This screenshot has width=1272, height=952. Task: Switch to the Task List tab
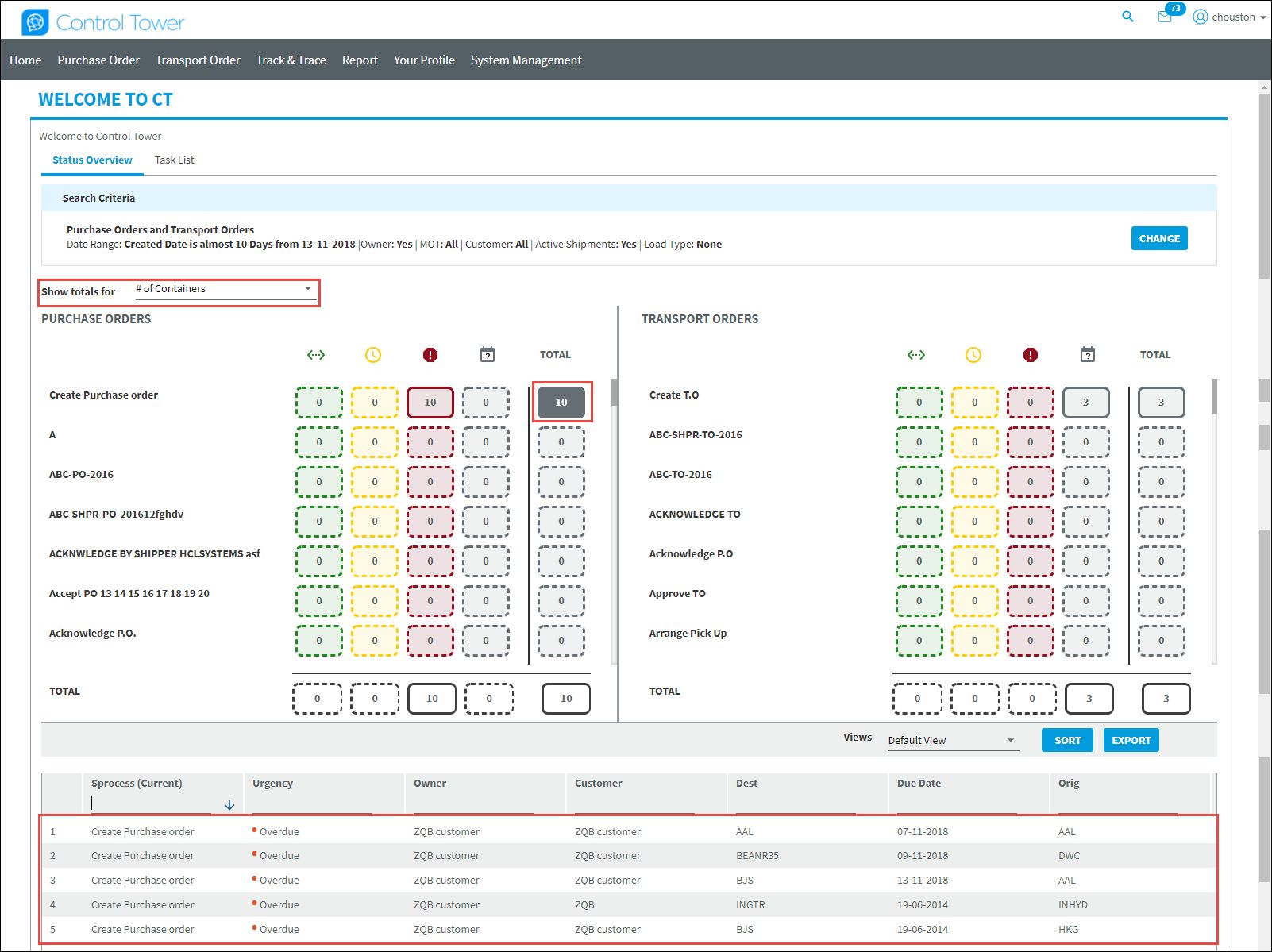click(175, 160)
